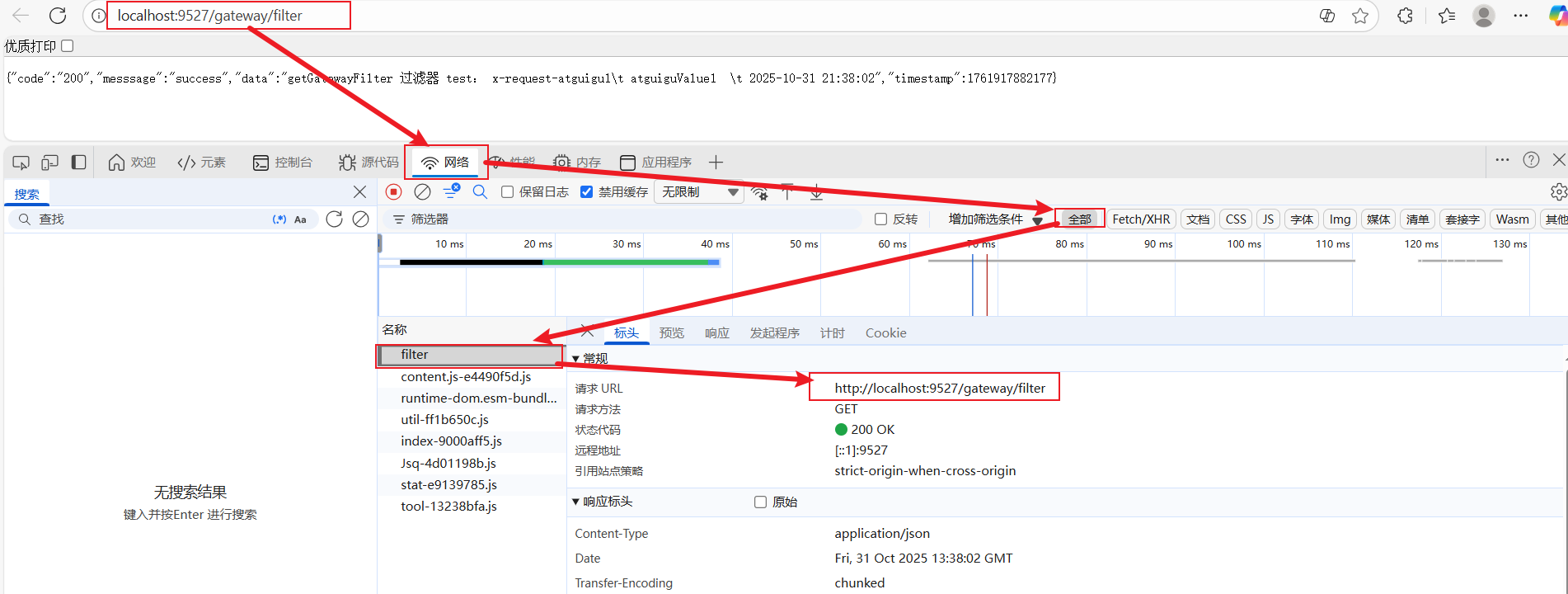Toggle the 优质打印 pretty-print checkbox

pyautogui.click(x=68, y=46)
